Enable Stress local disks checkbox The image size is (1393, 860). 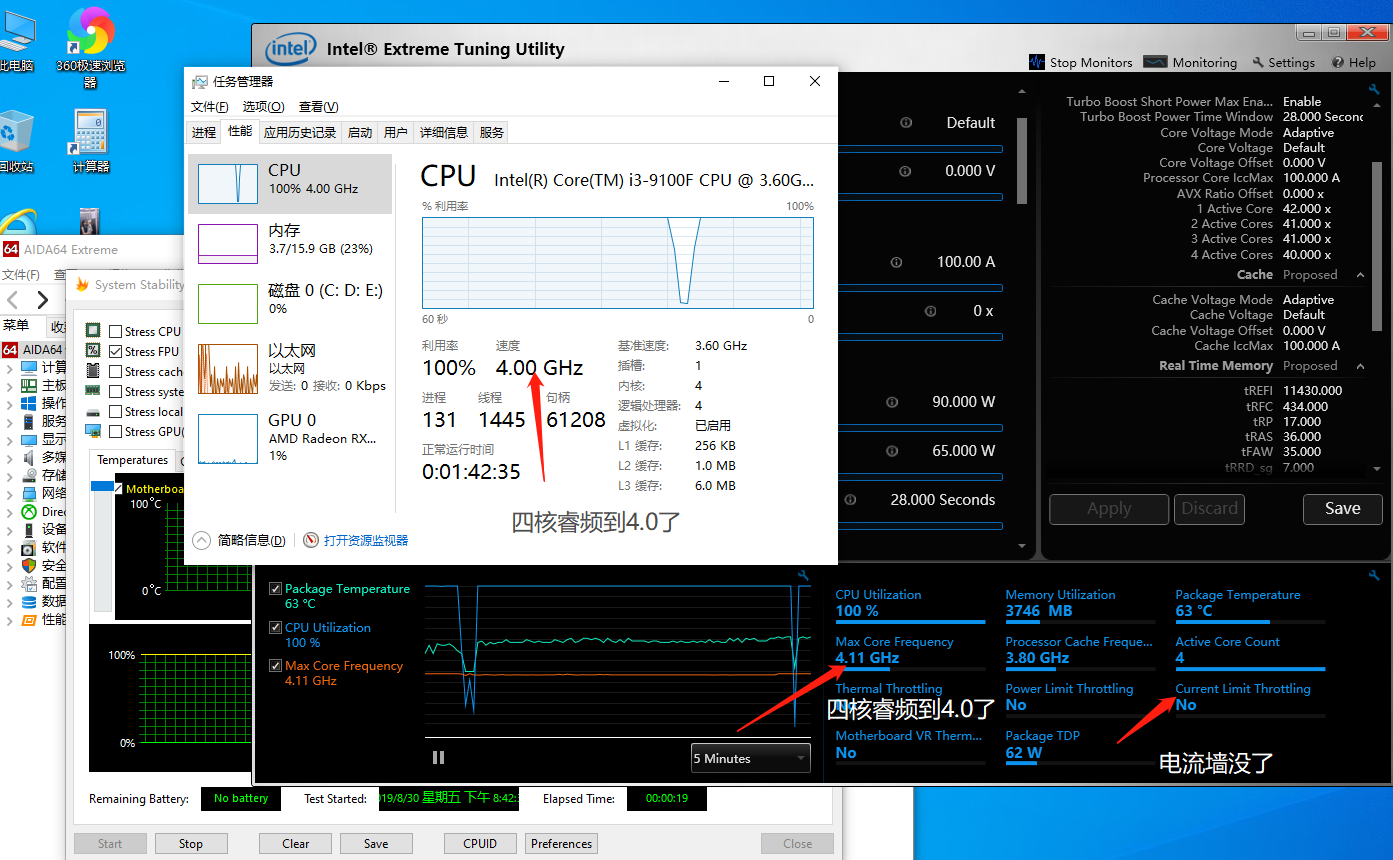pyautogui.click(x=116, y=411)
